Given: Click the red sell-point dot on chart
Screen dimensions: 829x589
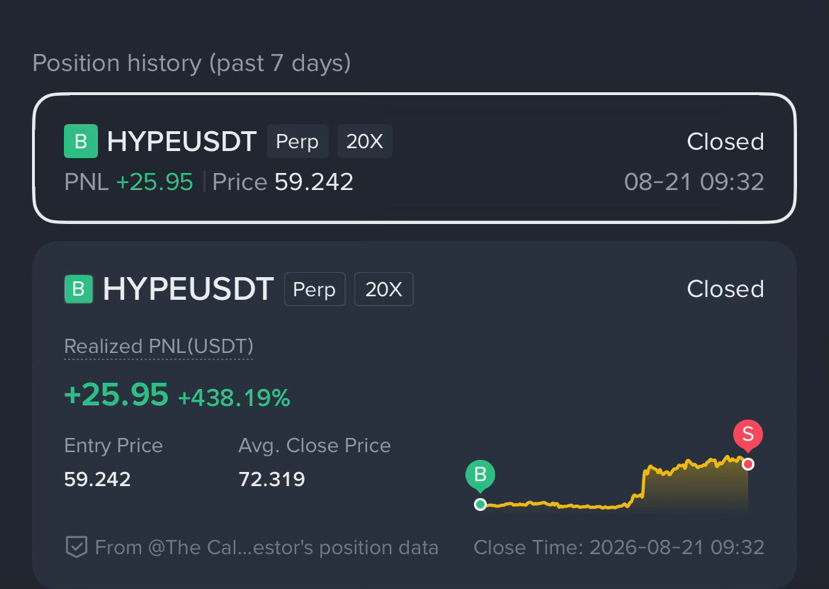Looking at the screenshot, I should 748,464.
